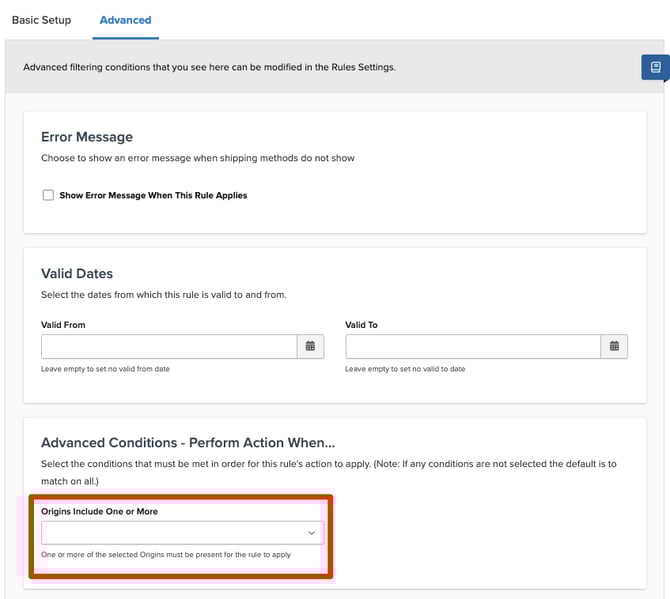Viewport: 670px width, 599px height.
Task: Enable Show Error Message When This Rule Applies checkbox
Action: click(x=48, y=195)
